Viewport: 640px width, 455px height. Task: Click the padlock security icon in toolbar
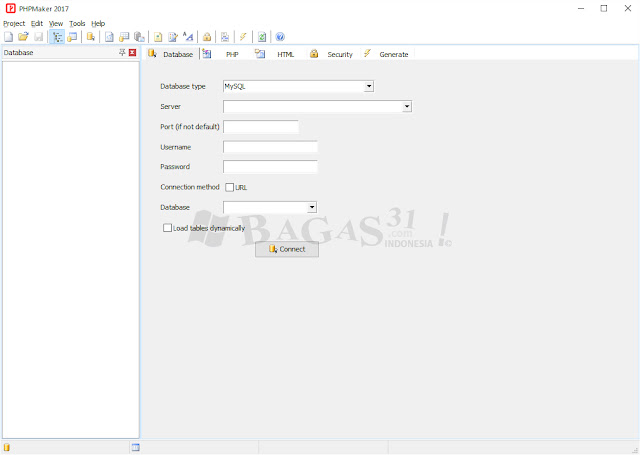tap(207, 37)
